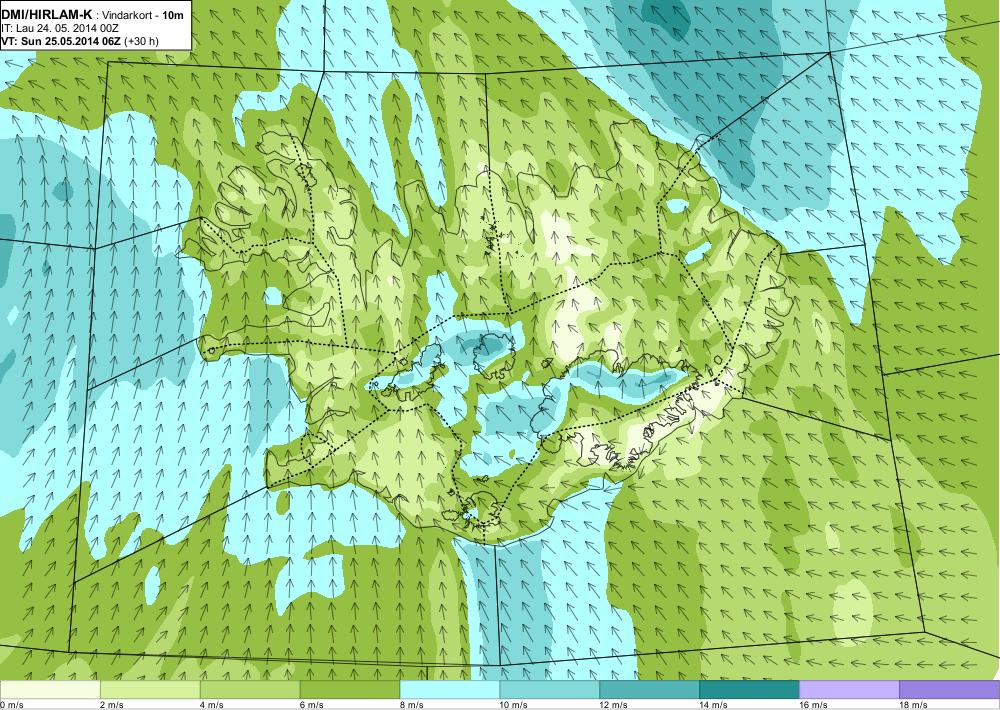The width and height of the screenshot is (1000, 710).
Task: Select the 8–10 m/s light cyan legend swatch
Action: click(450, 690)
